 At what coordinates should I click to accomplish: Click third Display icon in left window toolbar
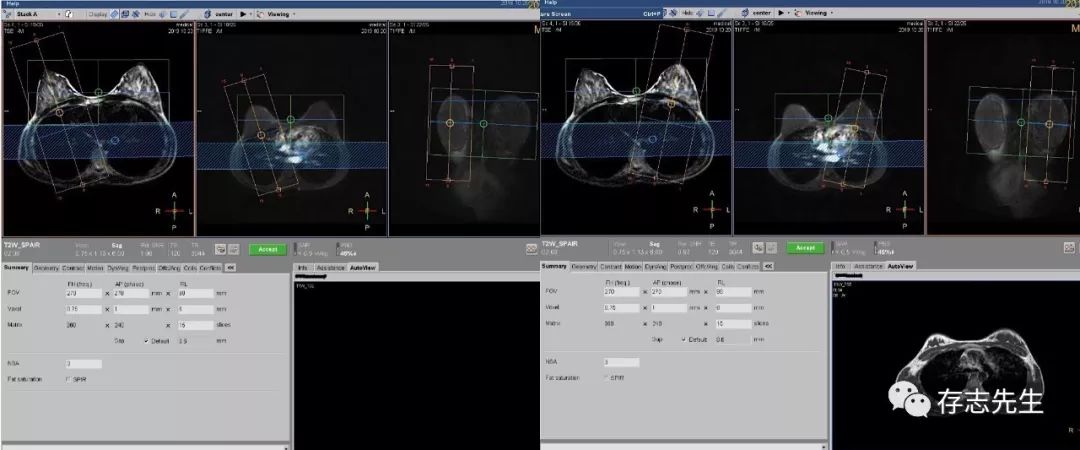pos(136,14)
